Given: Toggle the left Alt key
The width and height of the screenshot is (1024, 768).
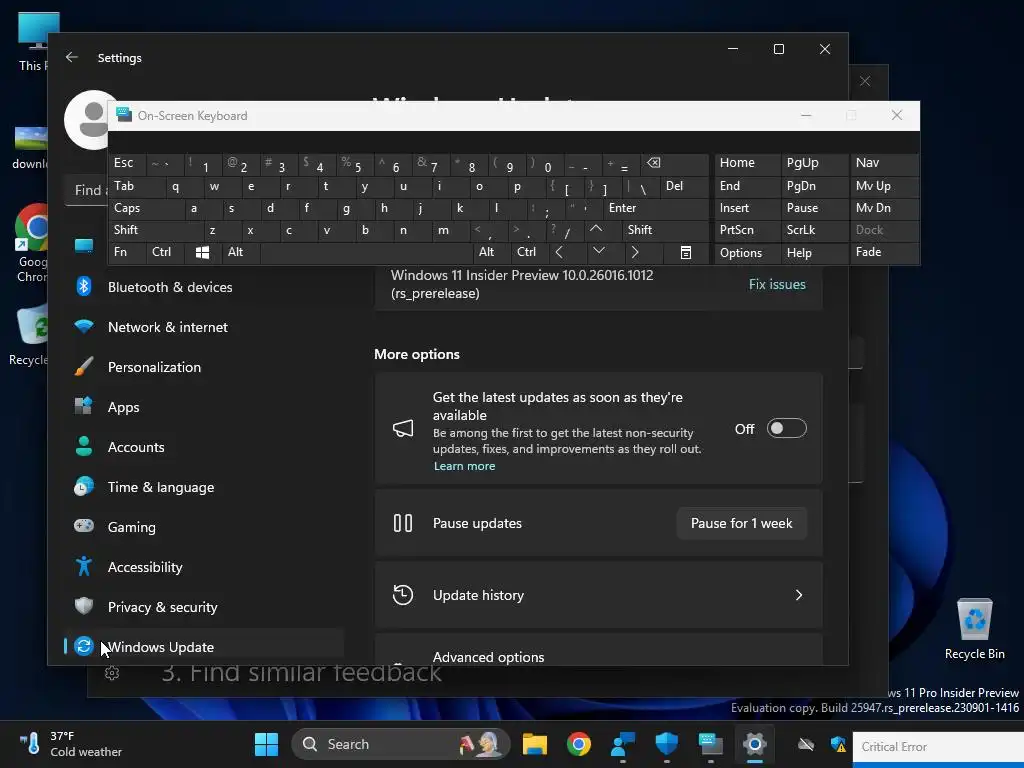Looking at the screenshot, I should click(240, 252).
